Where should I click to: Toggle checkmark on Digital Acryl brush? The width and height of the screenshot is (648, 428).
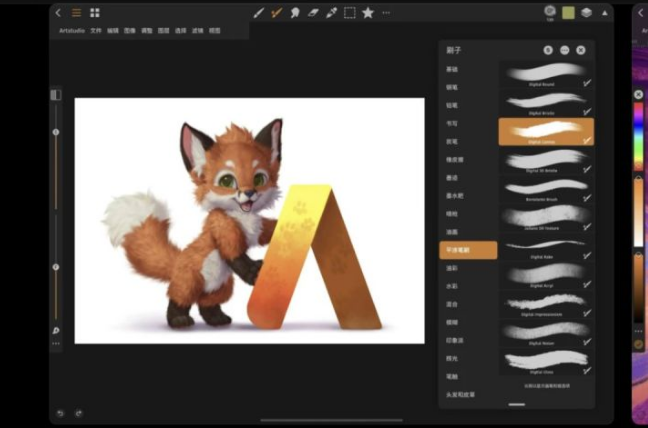[x=587, y=284]
